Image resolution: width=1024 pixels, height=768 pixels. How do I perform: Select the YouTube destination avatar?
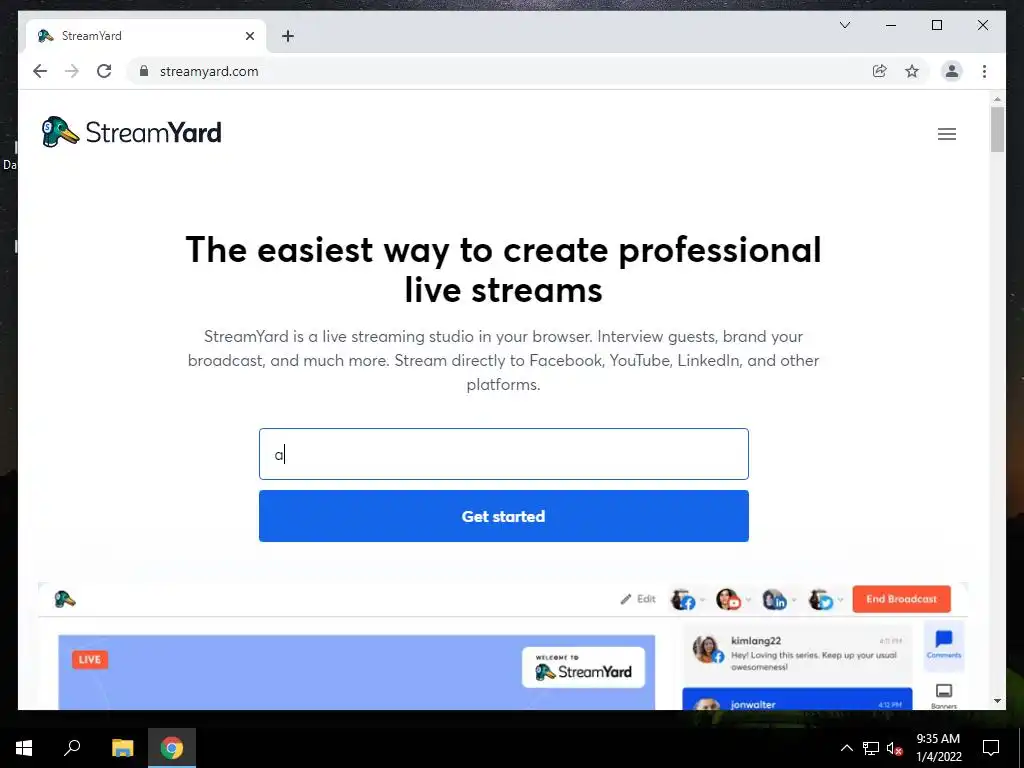[728, 600]
